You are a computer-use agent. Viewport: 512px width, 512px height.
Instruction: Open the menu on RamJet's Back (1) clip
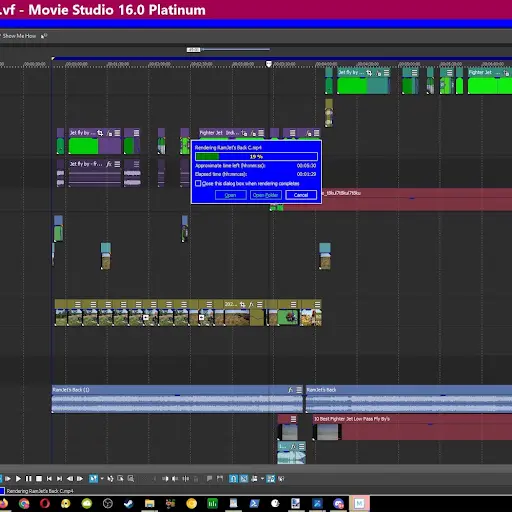point(299,390)
